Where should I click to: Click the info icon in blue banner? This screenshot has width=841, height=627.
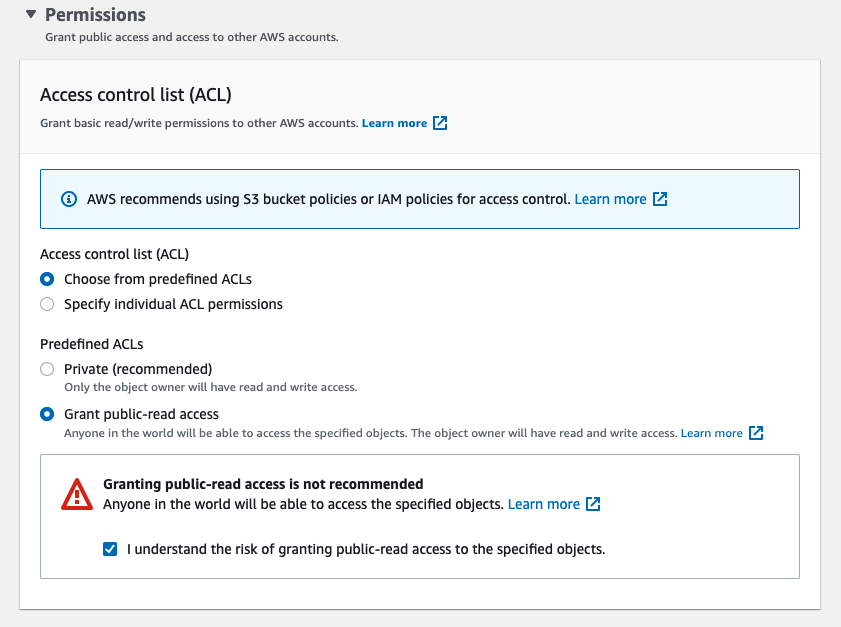pyautogui.click(x=69, y=199)
